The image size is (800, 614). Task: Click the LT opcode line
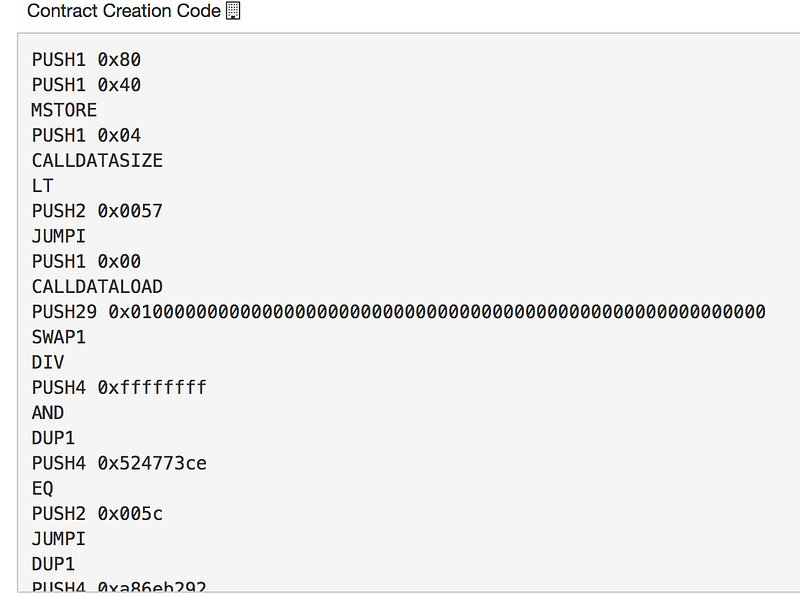tap(43, 185)
